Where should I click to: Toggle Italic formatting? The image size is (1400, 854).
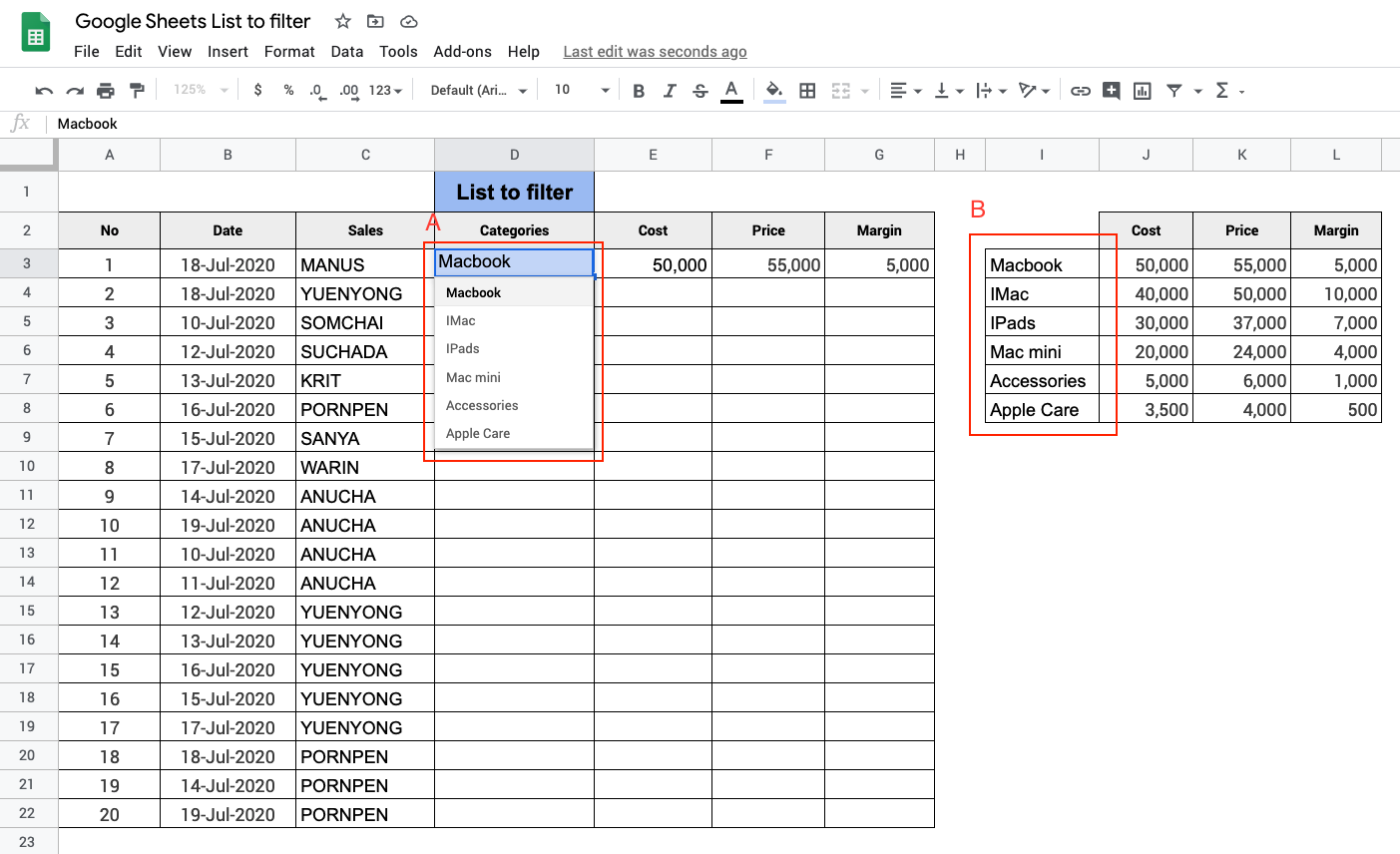tap(670, 91)
